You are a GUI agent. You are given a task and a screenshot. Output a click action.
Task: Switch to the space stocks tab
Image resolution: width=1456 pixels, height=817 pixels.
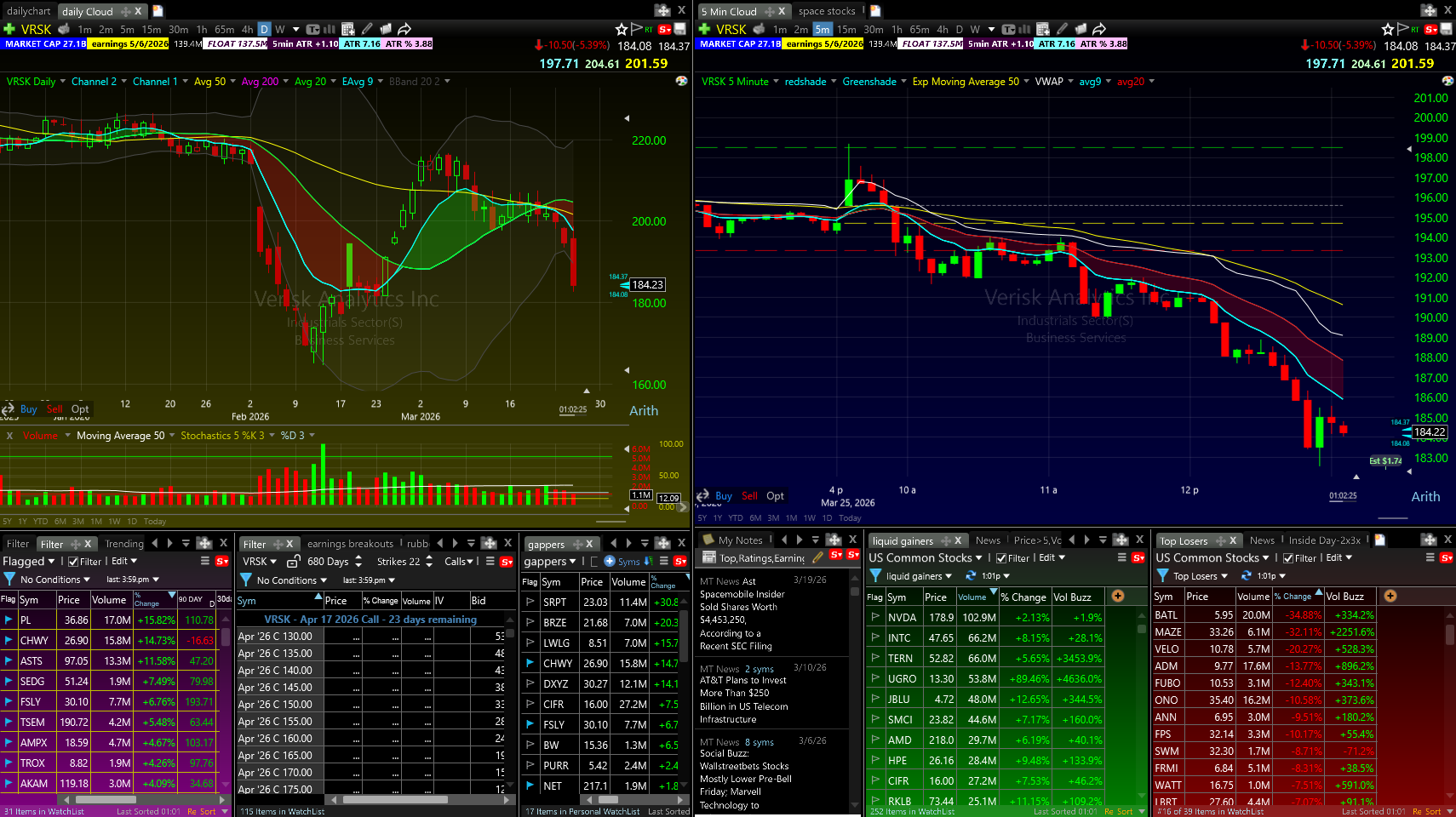pyautogui.click(x=826, y=11)
